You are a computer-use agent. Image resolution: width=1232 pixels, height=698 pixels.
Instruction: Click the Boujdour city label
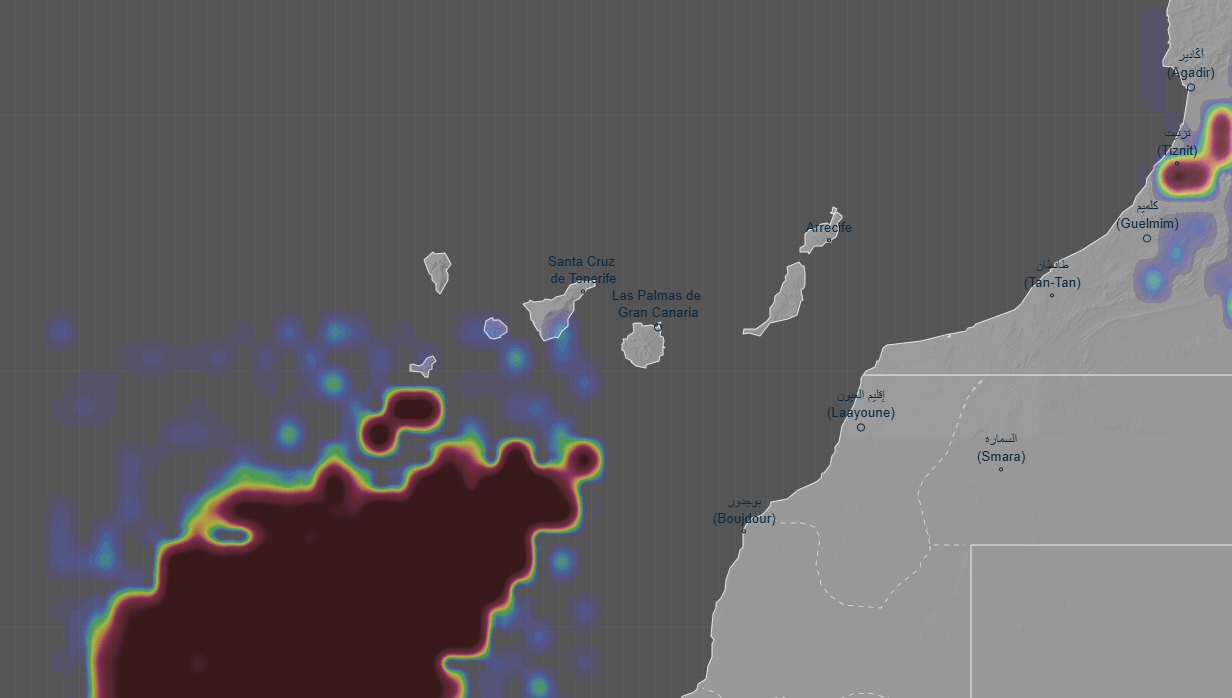pyautogui.click(x=744, y=510)
